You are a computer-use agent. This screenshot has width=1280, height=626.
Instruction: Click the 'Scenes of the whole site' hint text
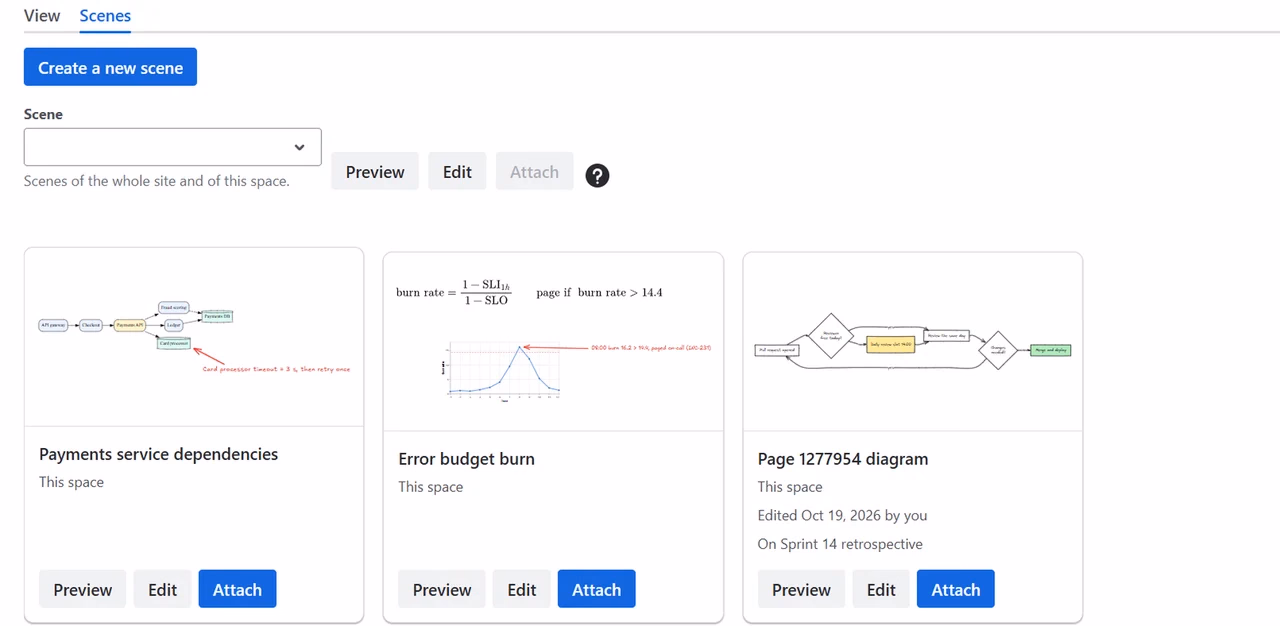[x=157, y=181]
